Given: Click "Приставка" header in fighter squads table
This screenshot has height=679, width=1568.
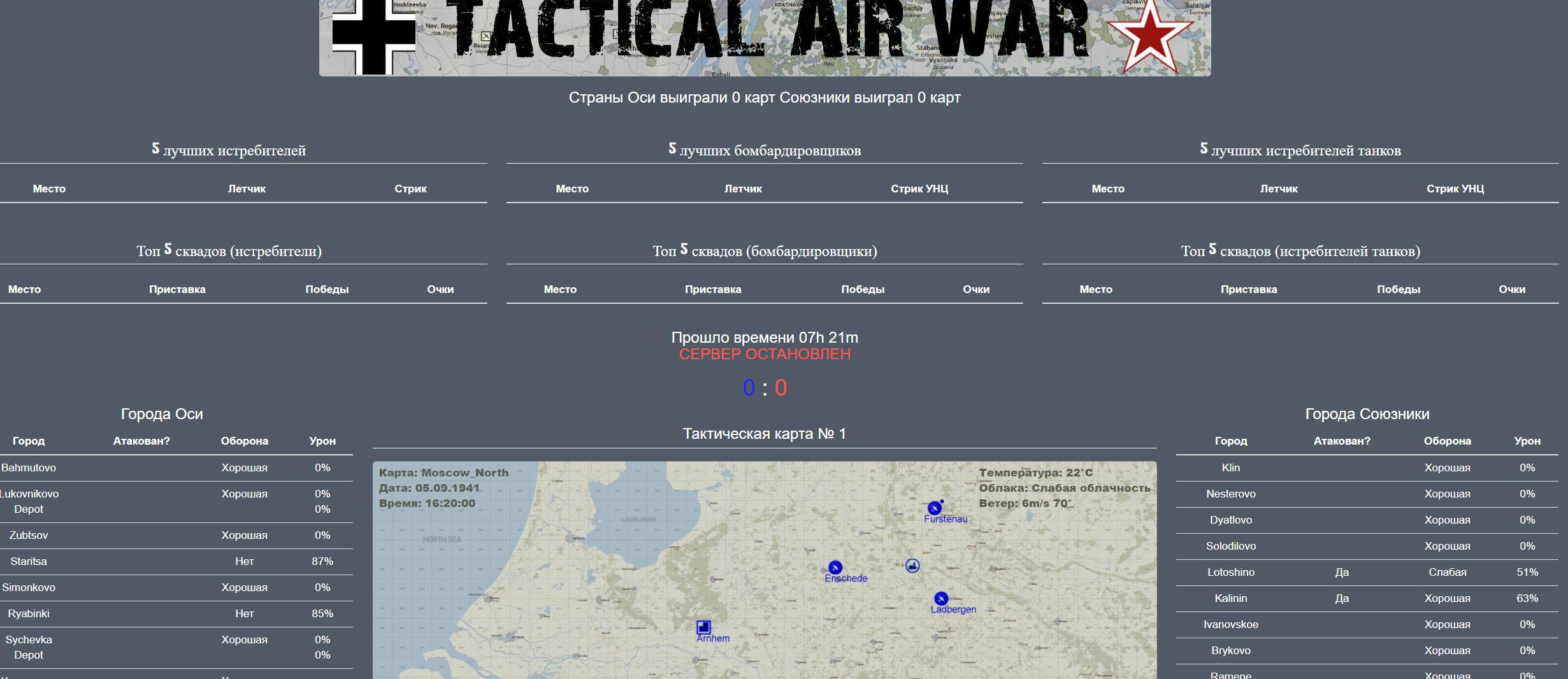Looking at the screenshot, I should click(x=177, y=289).
